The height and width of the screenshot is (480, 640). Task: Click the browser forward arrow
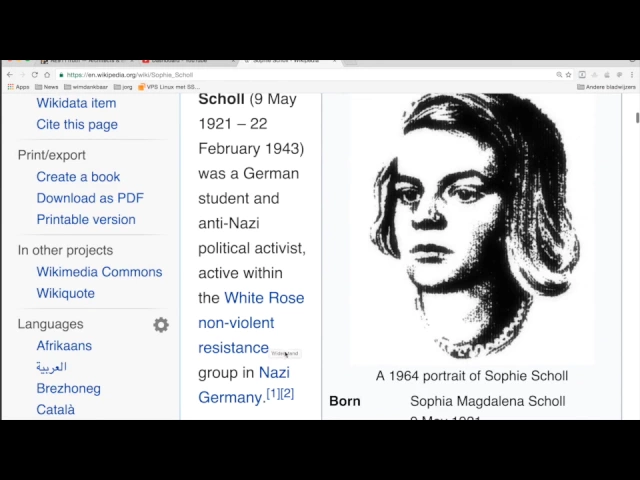(x=22, y=75)
